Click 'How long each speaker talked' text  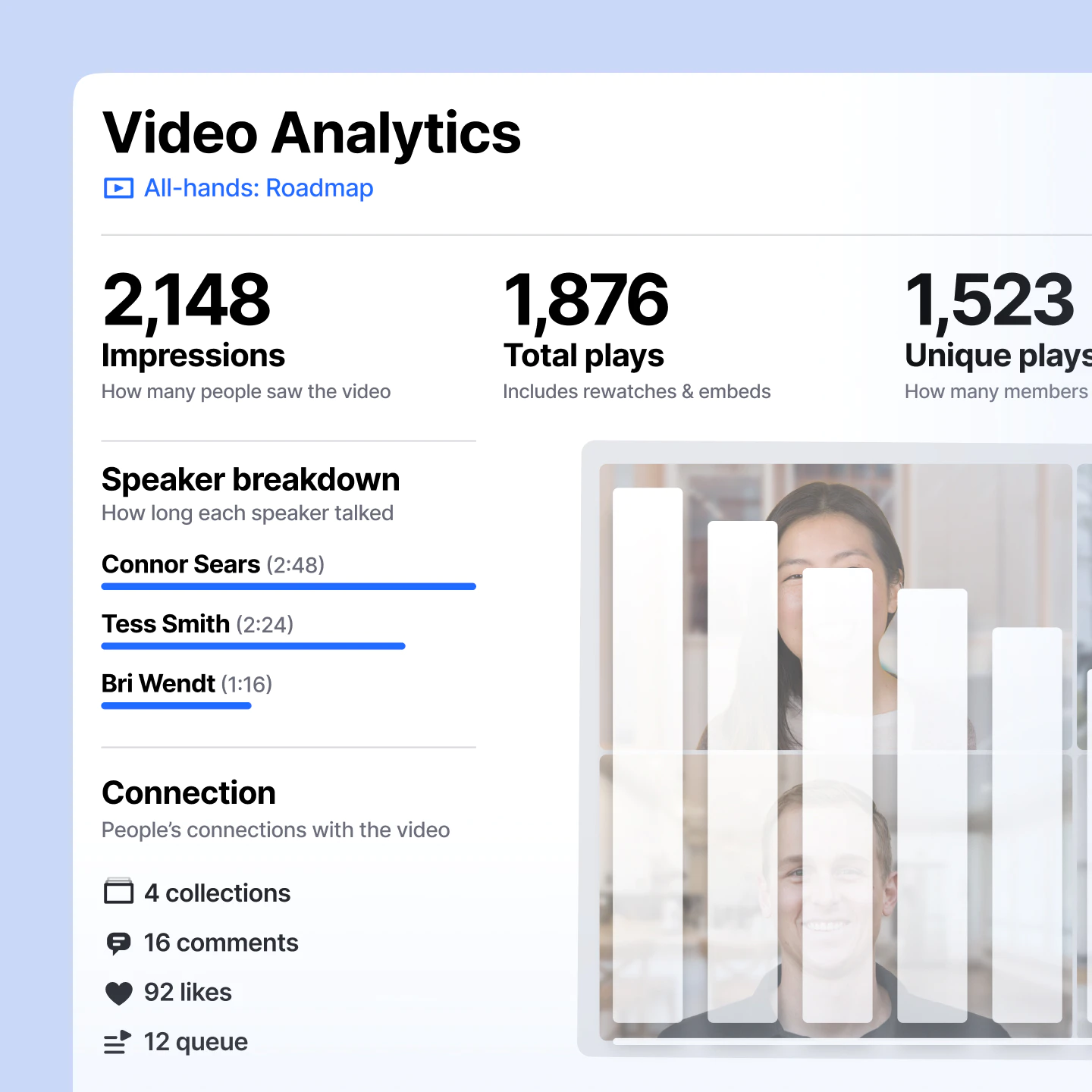pos(248,513)
